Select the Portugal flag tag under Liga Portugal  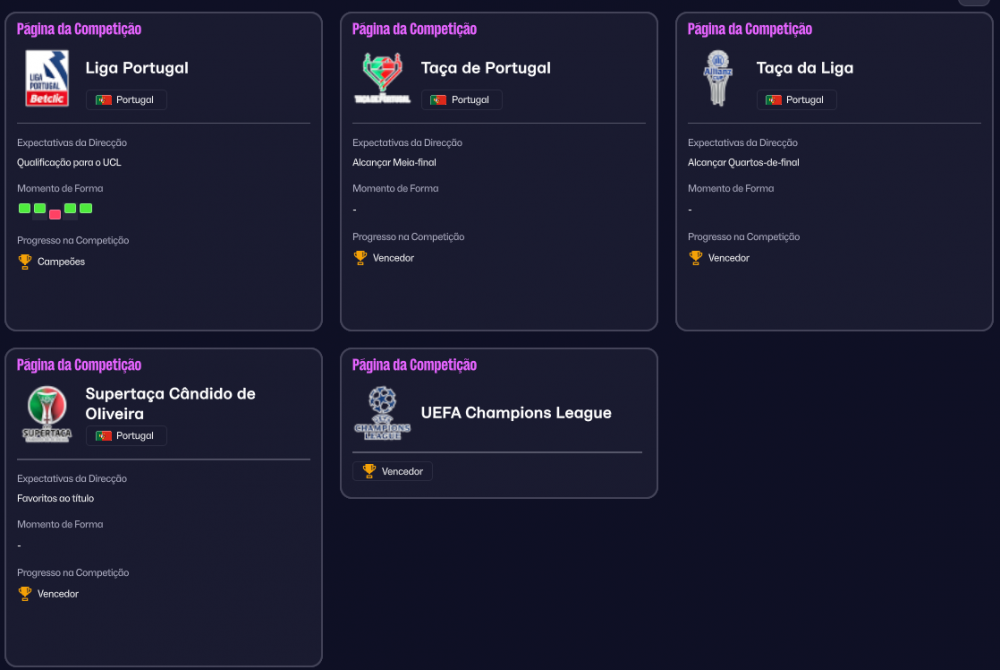click(x=126, y=99)
